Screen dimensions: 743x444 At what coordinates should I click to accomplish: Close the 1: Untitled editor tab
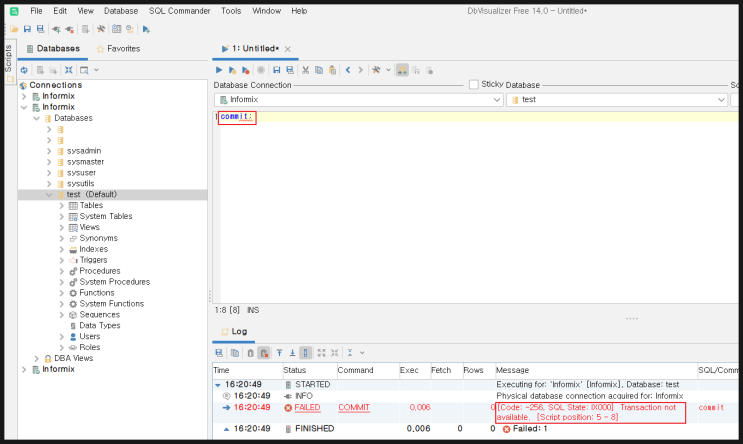[x=288, y=49]
